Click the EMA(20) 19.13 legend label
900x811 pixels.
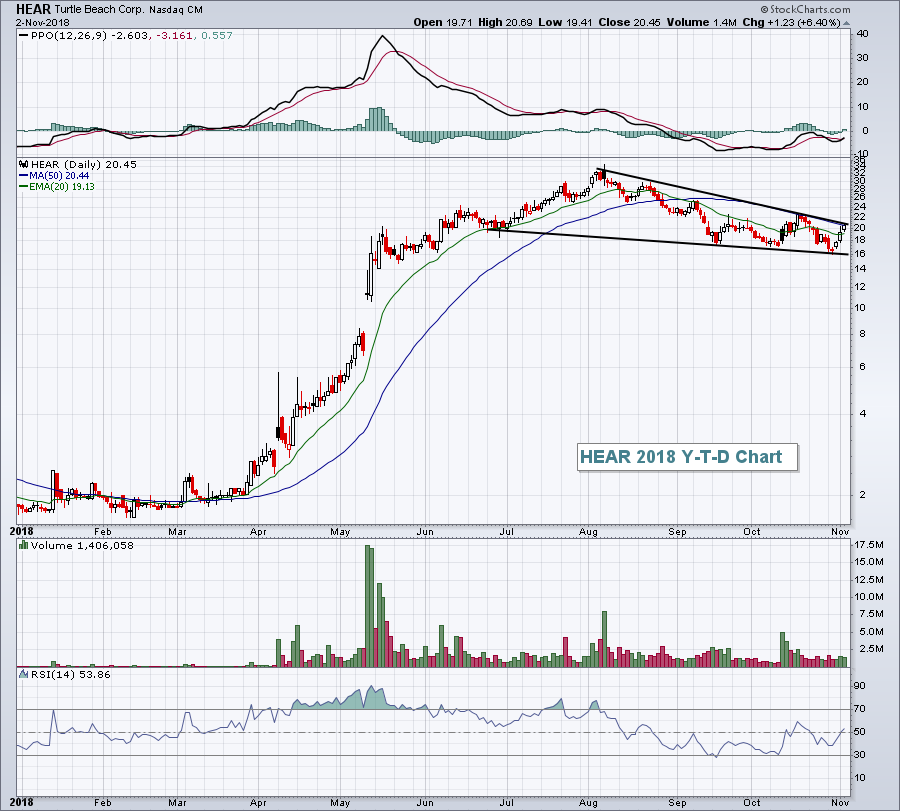pos(62,187)
